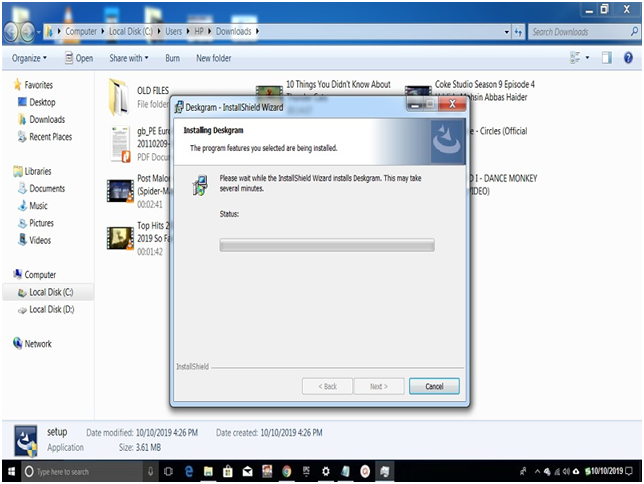Viewport: 644px width, 484px height.
Task: Open the address bar history dropdown
Action: [507, 32]
